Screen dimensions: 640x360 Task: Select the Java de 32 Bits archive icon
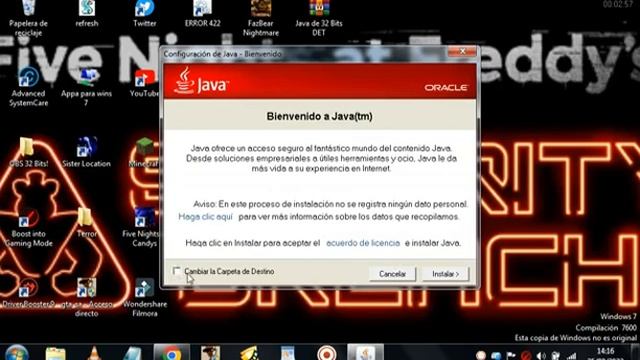pos(319,18)
